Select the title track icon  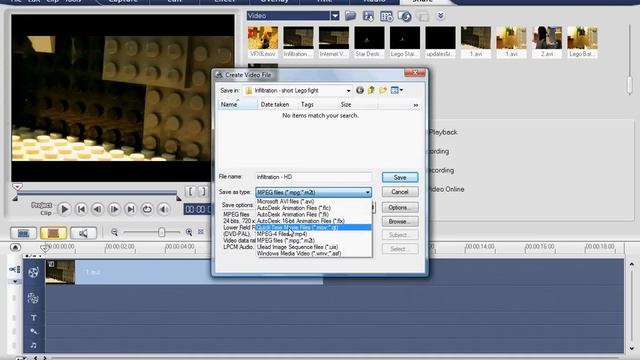[x=33, y=318]
